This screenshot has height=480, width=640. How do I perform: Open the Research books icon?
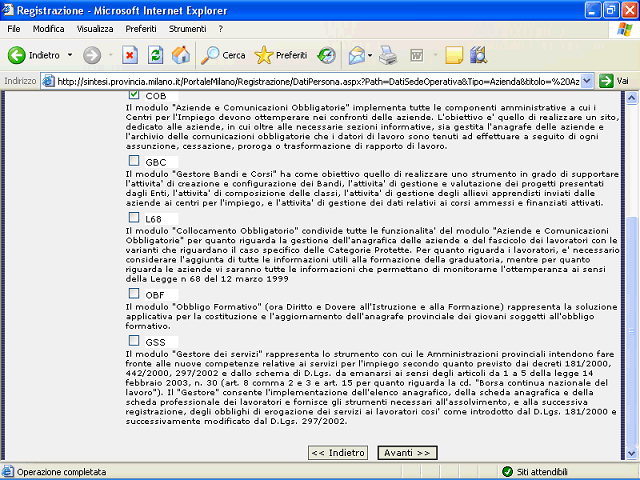click(x=478, y=55)
